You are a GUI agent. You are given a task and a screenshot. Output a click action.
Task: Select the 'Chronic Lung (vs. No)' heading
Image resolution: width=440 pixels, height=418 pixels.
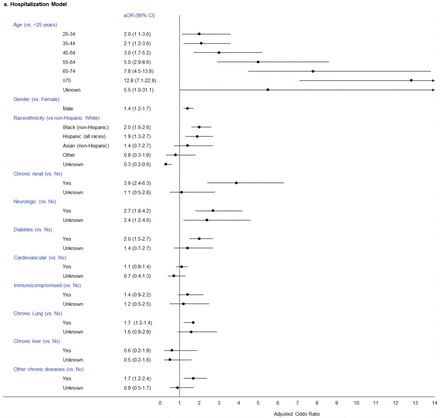coord(38,313)
